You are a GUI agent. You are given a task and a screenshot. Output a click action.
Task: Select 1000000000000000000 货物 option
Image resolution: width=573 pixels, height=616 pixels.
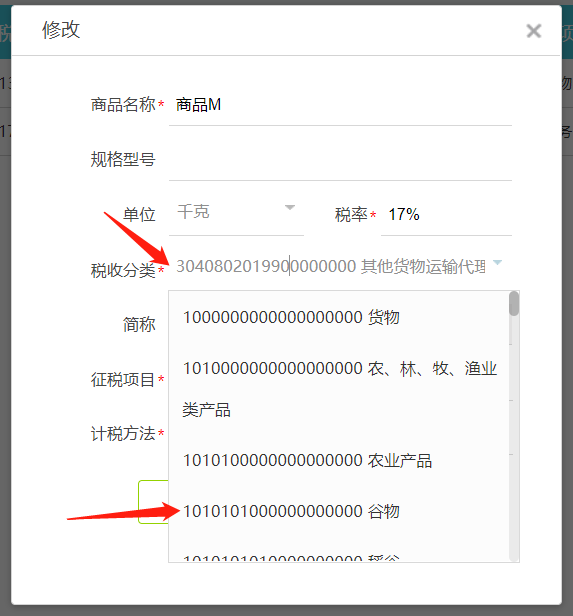tap(339, 317)
